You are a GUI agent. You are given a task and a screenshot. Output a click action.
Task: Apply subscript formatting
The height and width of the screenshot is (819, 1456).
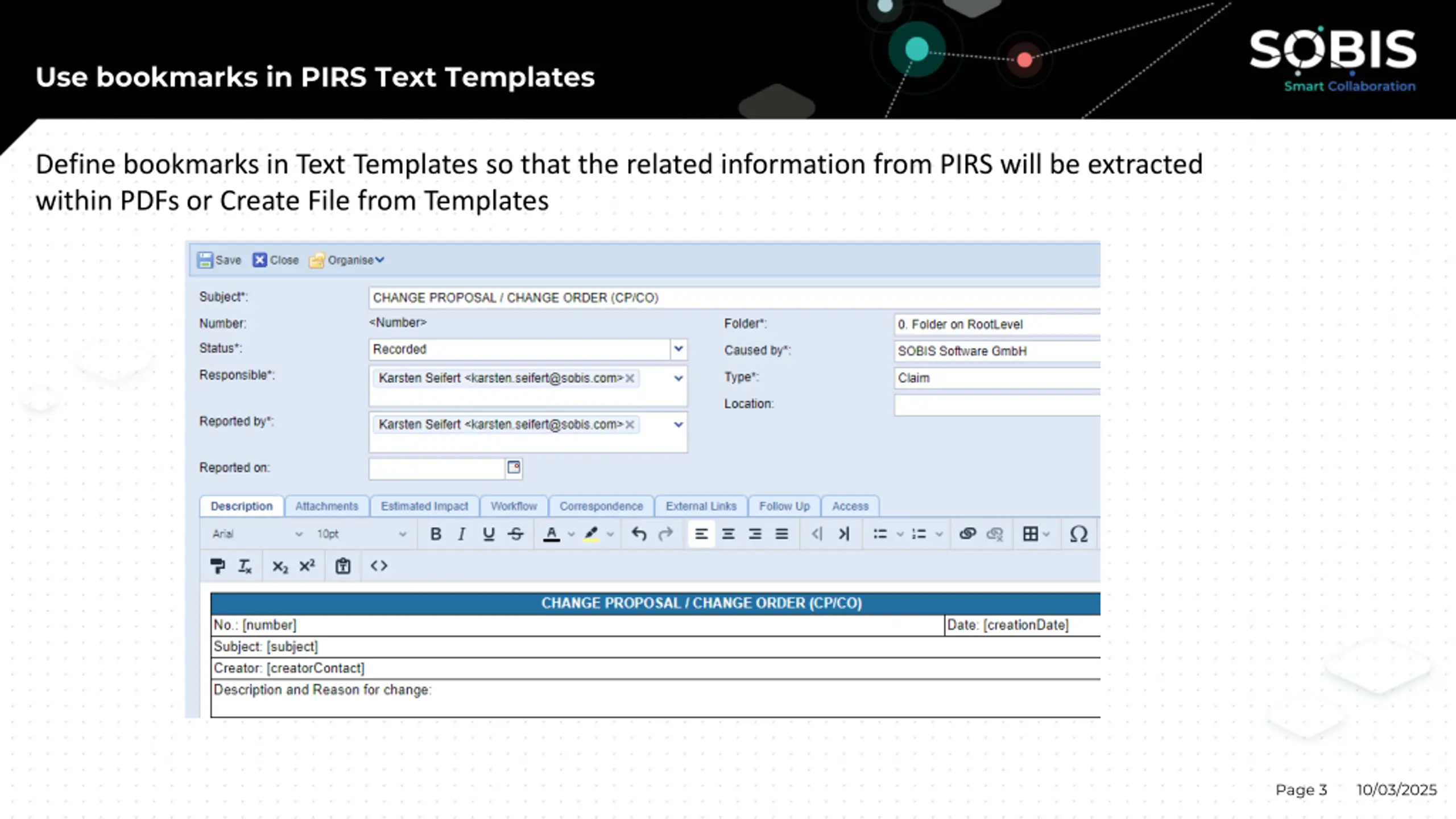click(280, 566)
